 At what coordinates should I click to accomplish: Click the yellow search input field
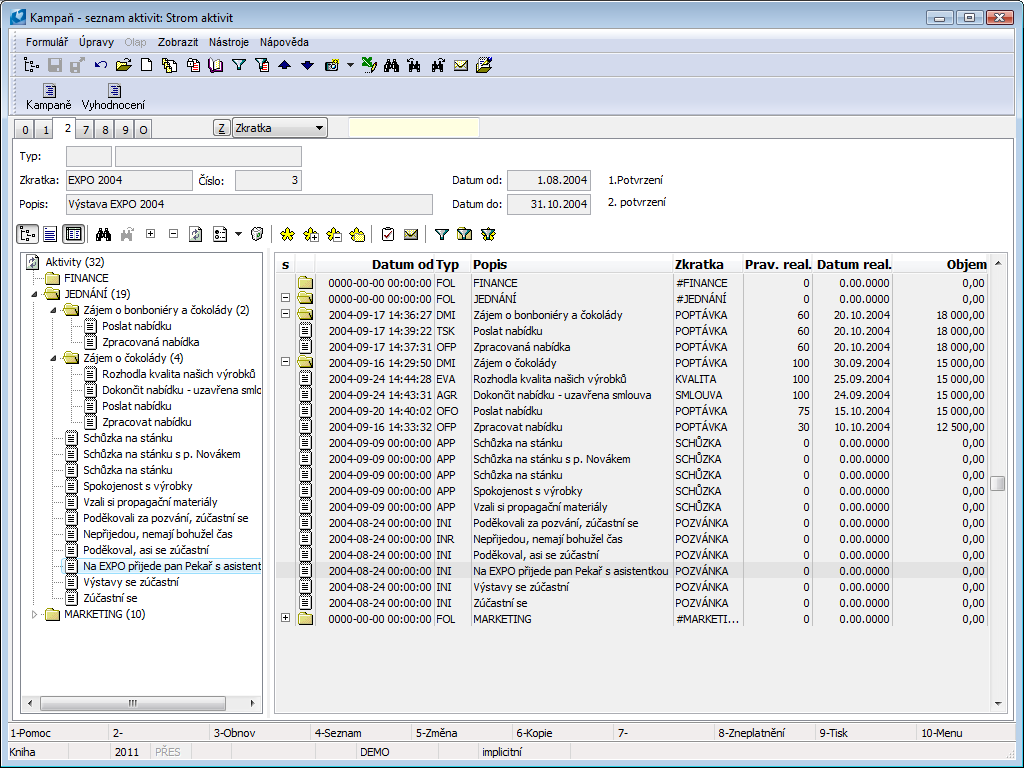[413, 128]
